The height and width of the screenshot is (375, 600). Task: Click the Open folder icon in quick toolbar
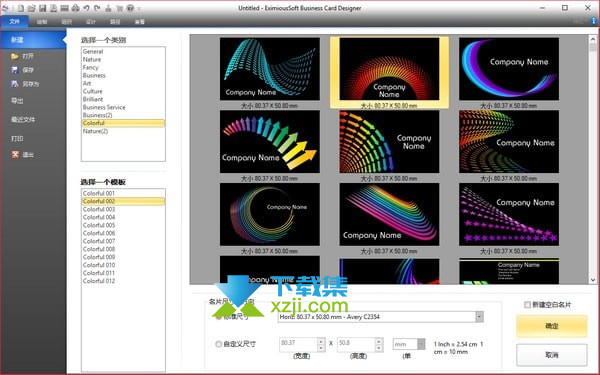(x=31, y=8)
